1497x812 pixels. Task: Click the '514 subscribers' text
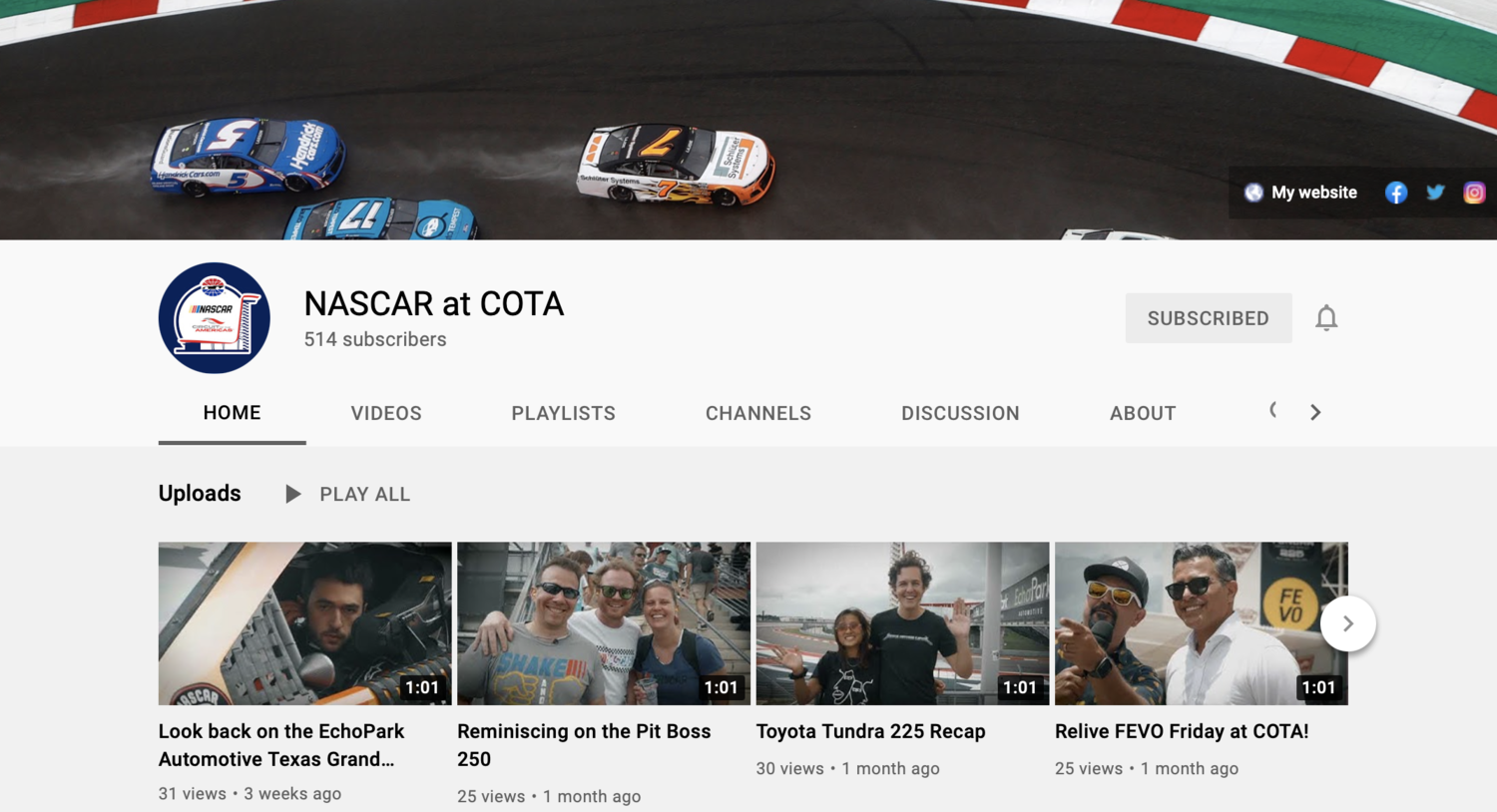pyautogui.click(x=375, y=339)
